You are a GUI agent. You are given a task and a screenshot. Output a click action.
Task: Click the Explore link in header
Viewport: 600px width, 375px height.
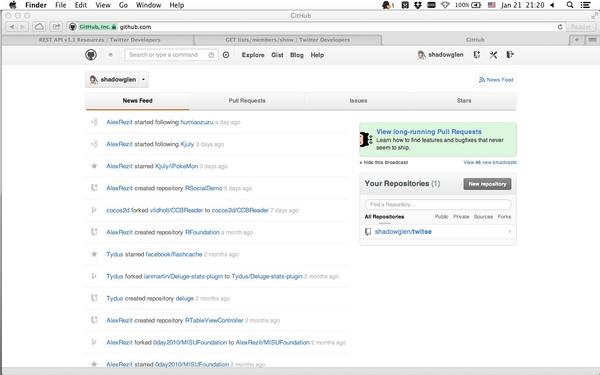[253, 55]
